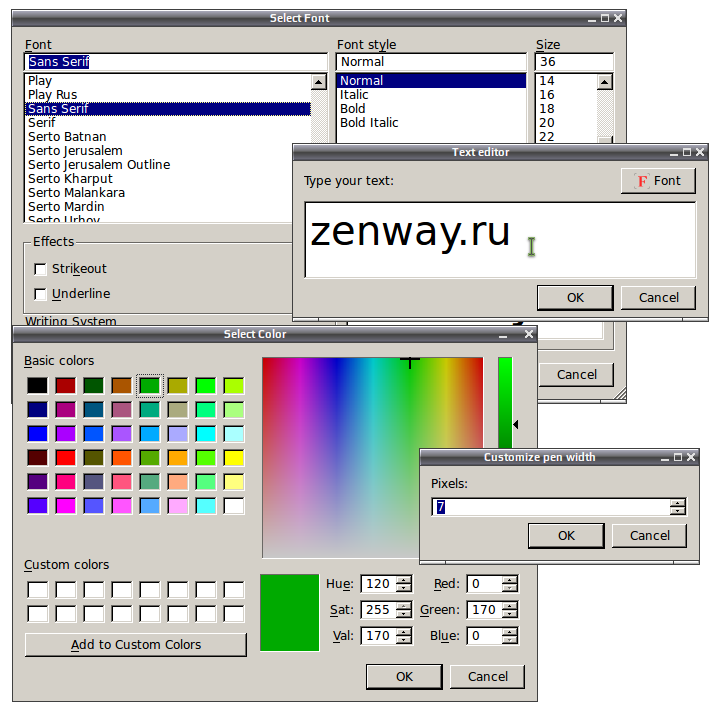Cancel the Select Font dialog

click(x=576, y=375)
